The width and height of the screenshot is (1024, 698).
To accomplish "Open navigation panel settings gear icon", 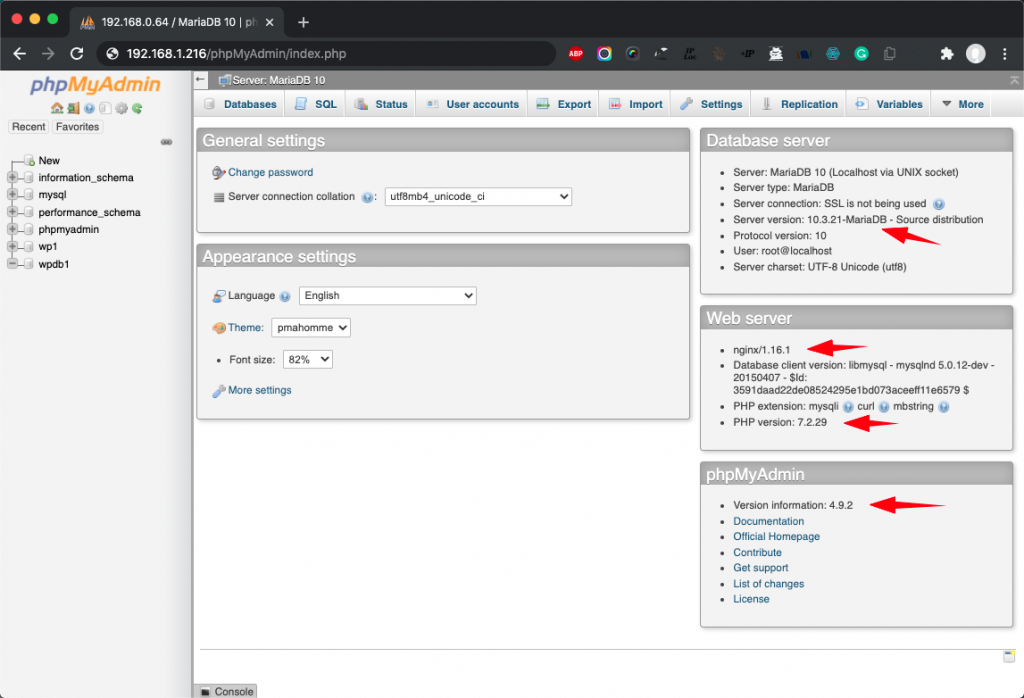I will pyautogui.click(x=121, y=108).
